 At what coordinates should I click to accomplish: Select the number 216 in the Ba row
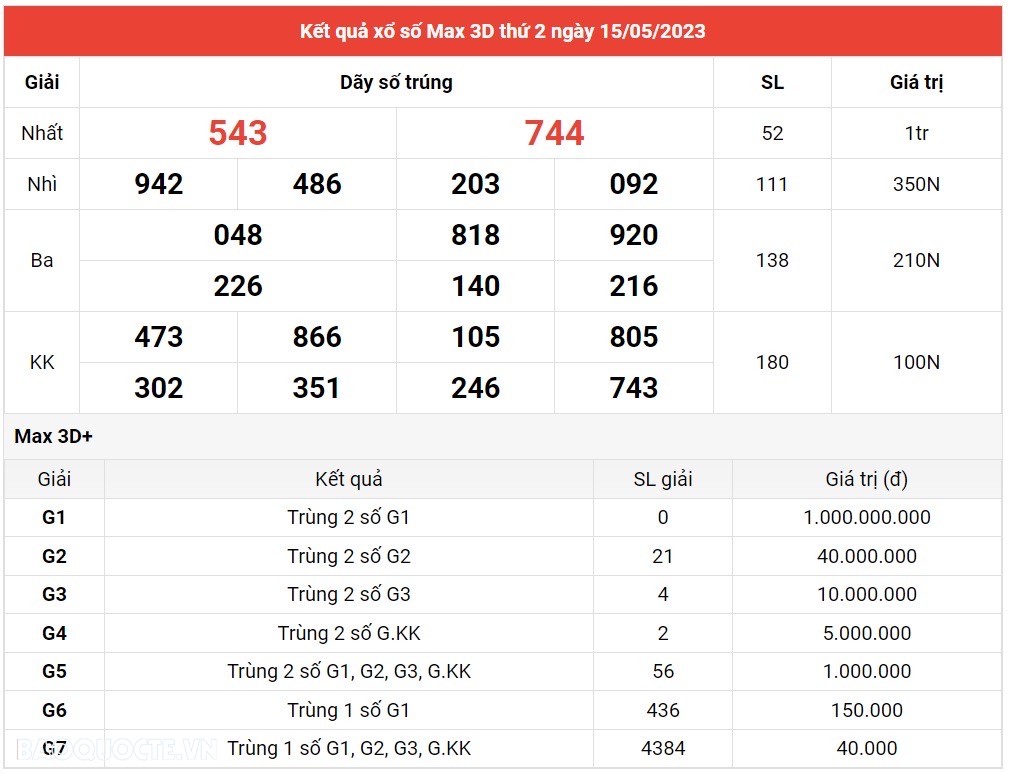pyautogui.click(x=634, y=286)
